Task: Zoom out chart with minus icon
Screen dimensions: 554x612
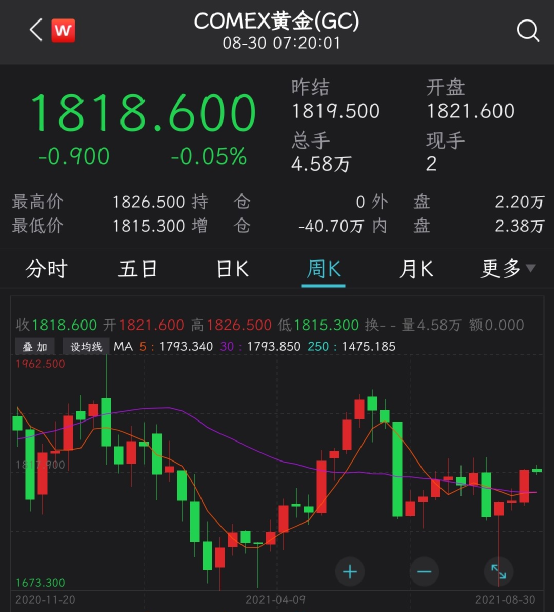Action: coord(424,572)
